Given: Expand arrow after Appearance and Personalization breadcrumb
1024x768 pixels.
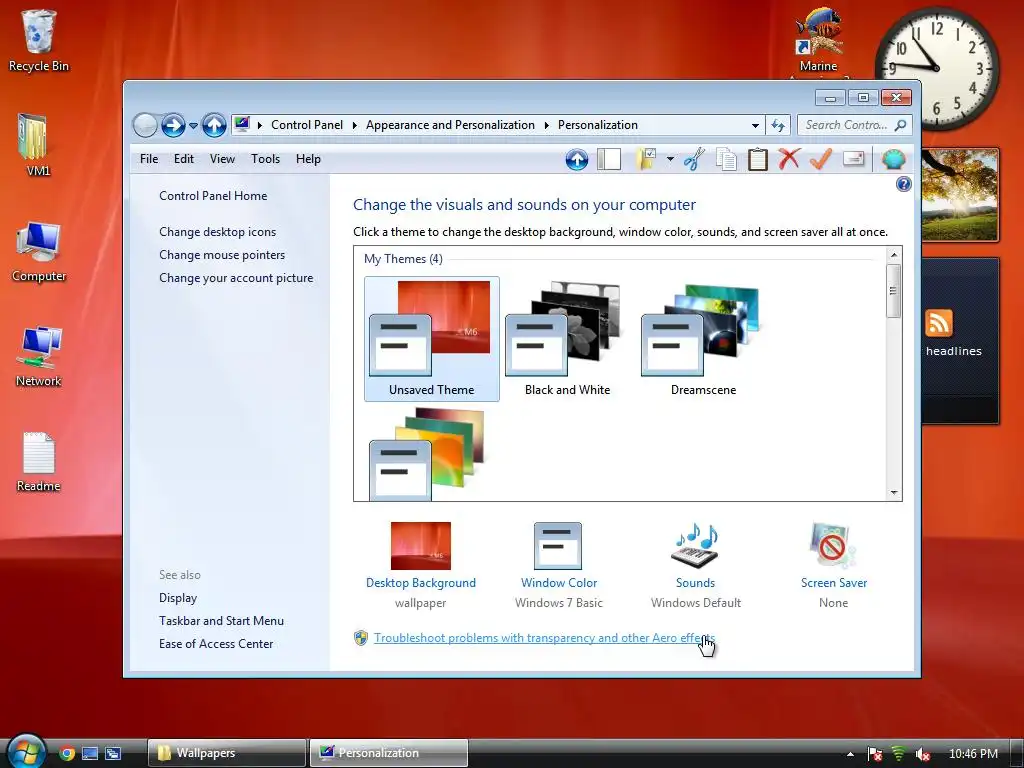Looking at the screenshot, I should point(547,125).
